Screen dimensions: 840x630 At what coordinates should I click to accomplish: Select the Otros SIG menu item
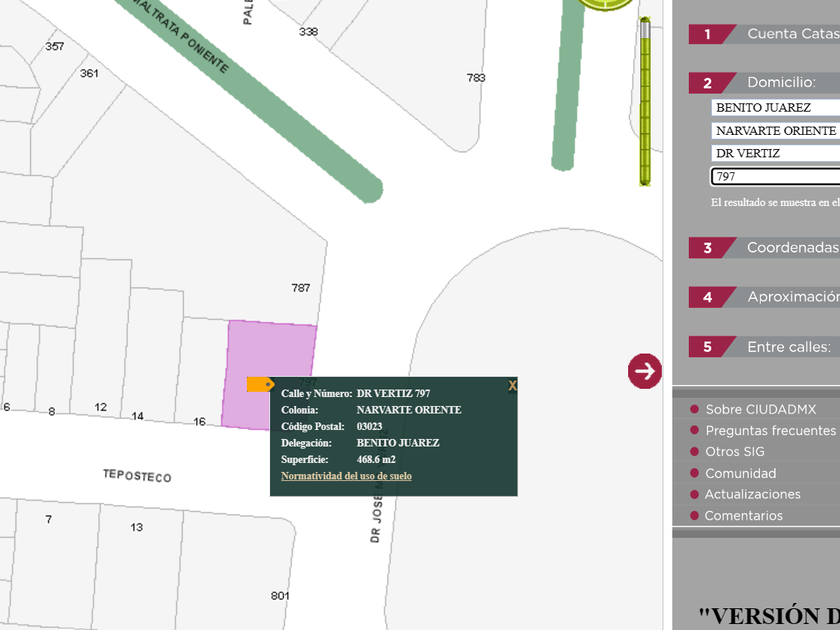point(734,452)
